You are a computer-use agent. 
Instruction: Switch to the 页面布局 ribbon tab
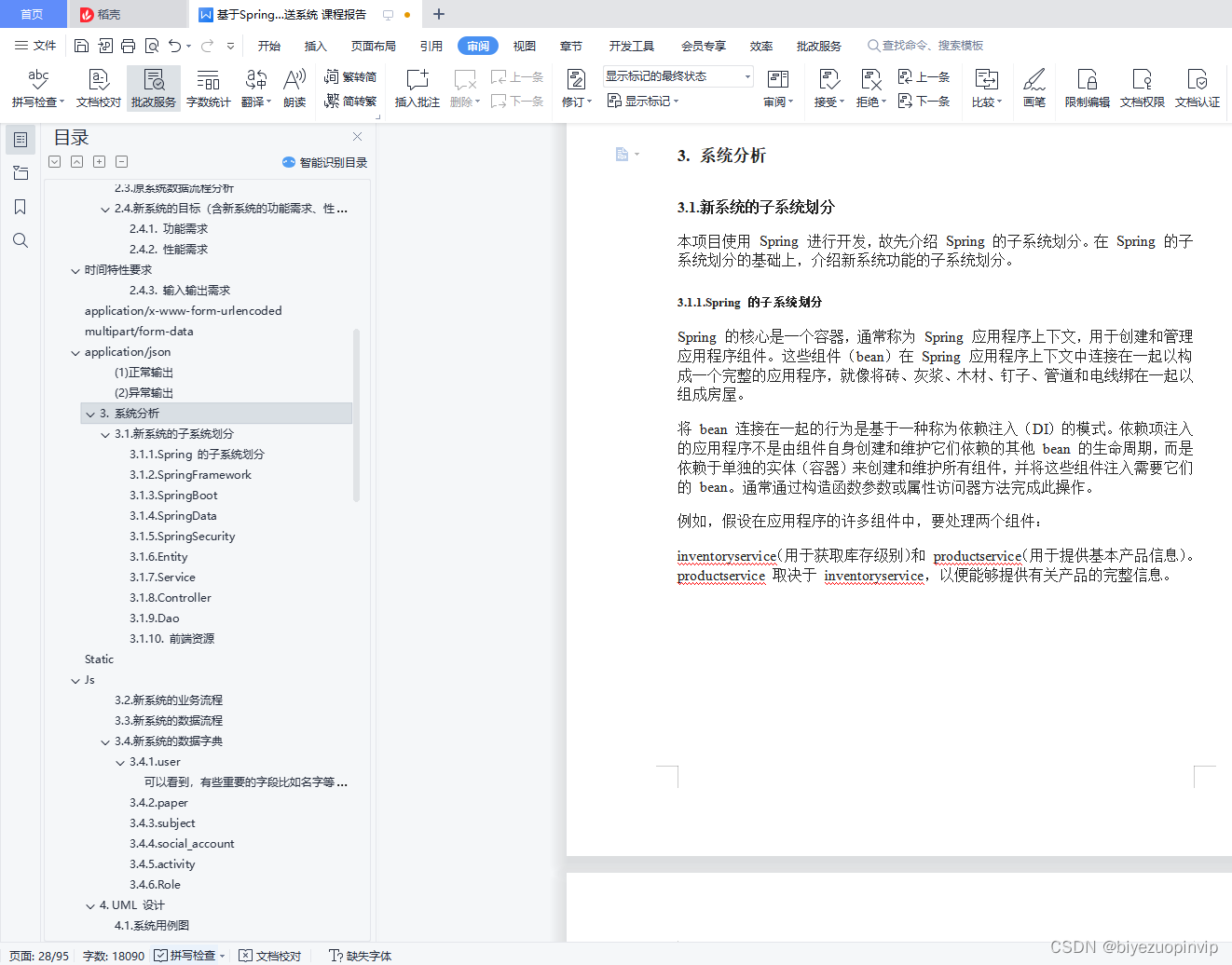[x=374, y=45]
